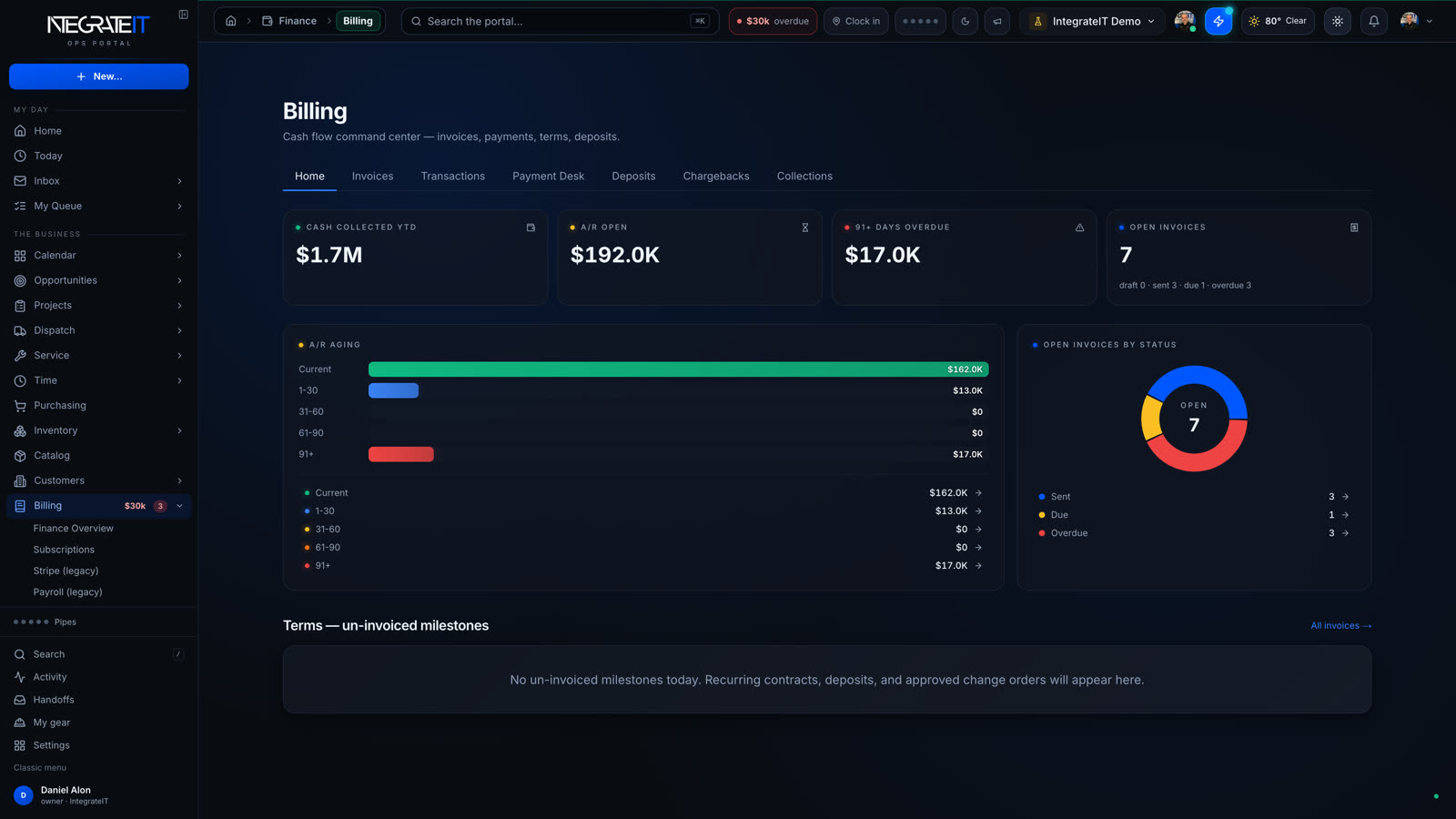Image resolution: width=1456 pixels, height=819 pixels.
Task: Open Inventory boxes icon
Action: (20, 430)
